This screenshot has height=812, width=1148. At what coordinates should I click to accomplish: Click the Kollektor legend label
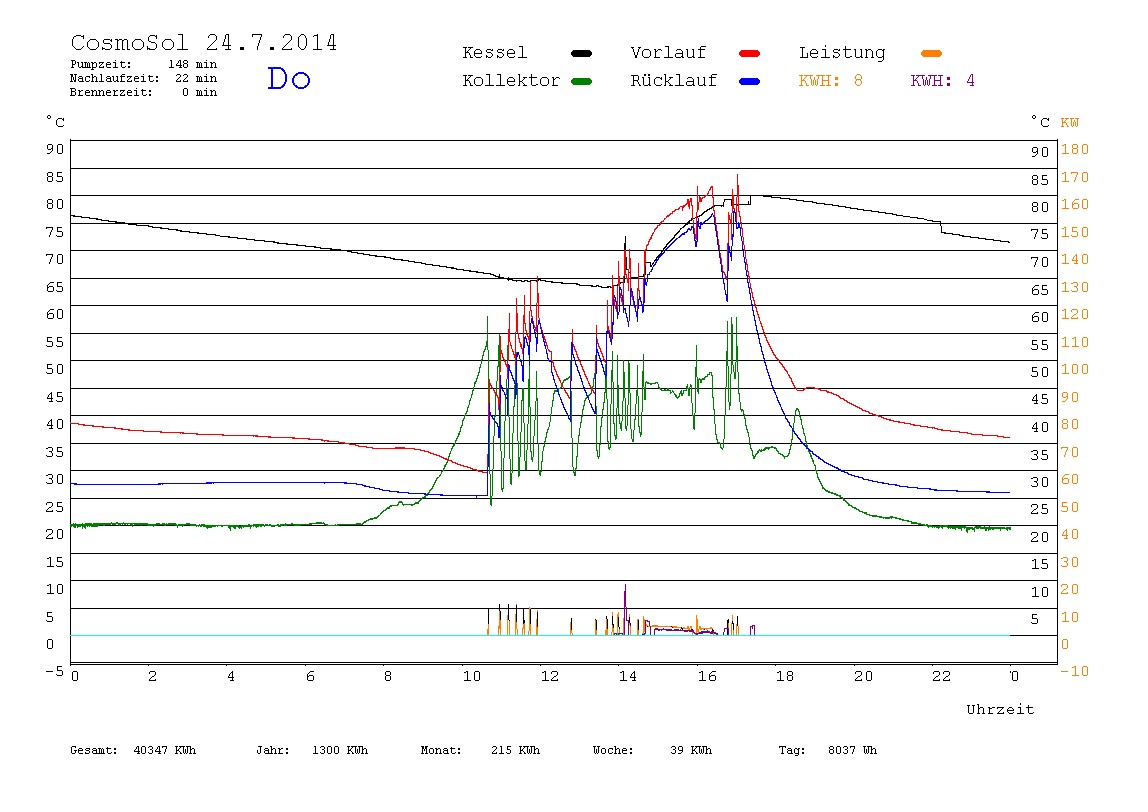pos(511,81)
